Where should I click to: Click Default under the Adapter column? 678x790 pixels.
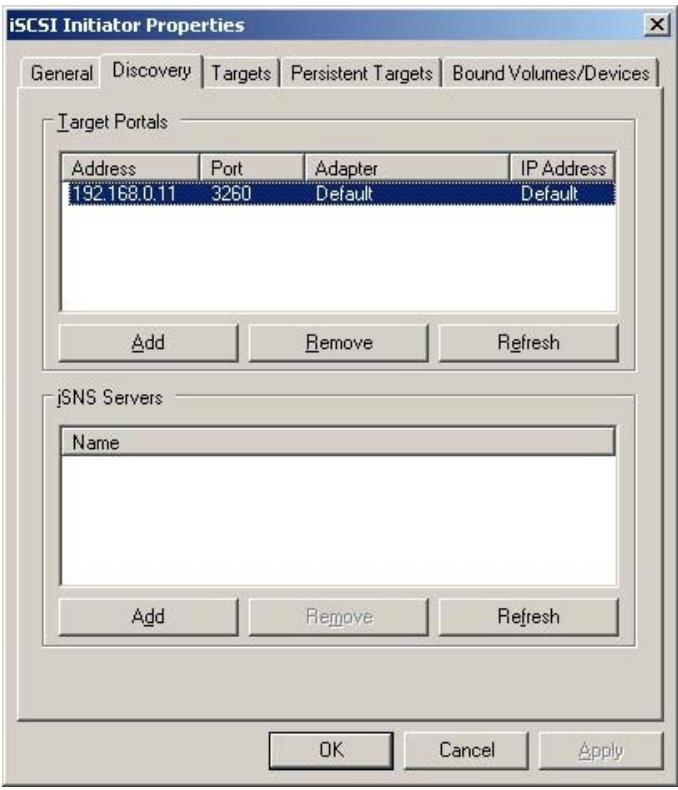coord(344,194)
